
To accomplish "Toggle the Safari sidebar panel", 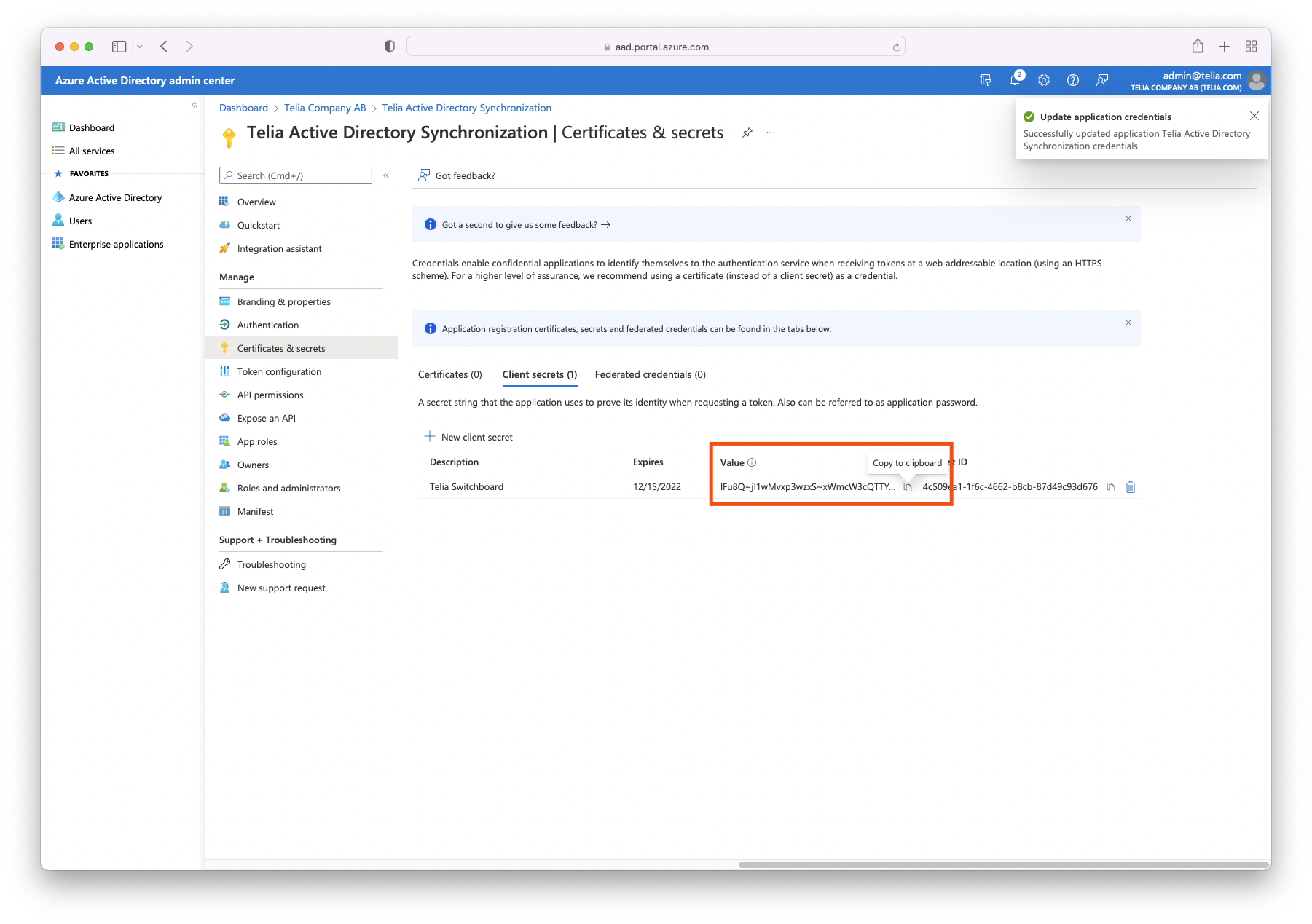I will pos(119,47).
